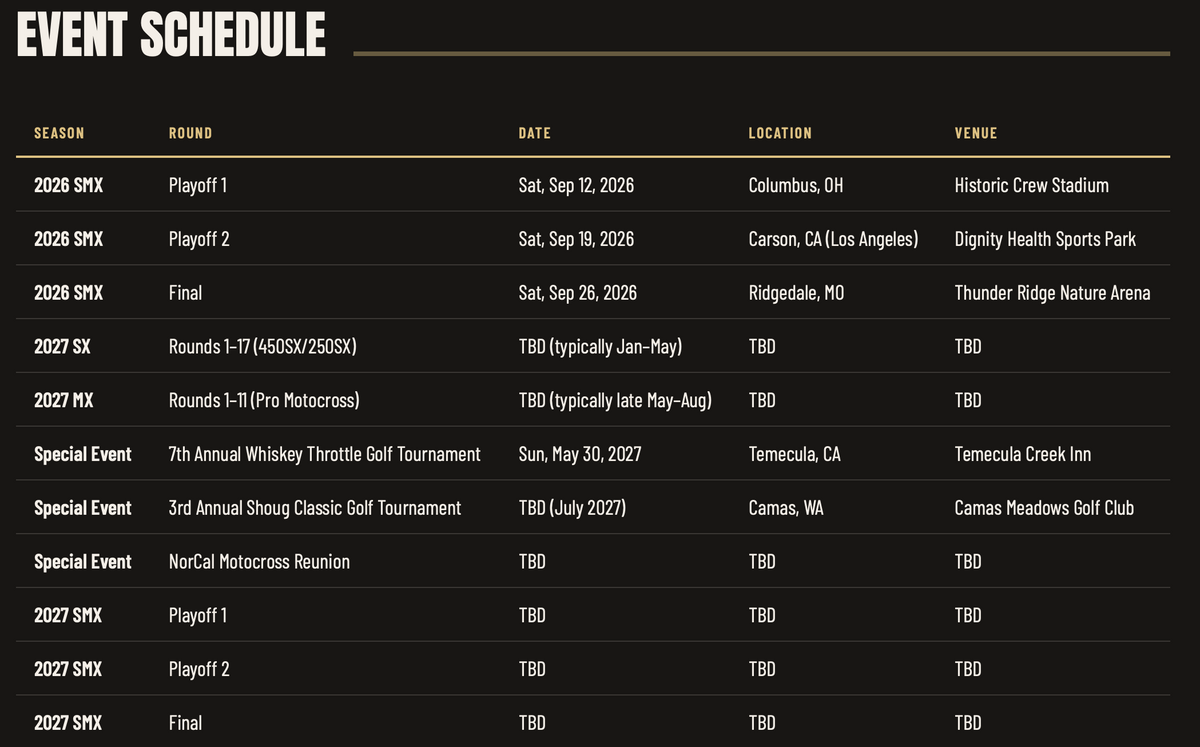The width and height of the screenshot is (1200, 747).
Task: Click Rounds 1-17 (450SX/250SX) entry
Action: 263,347
